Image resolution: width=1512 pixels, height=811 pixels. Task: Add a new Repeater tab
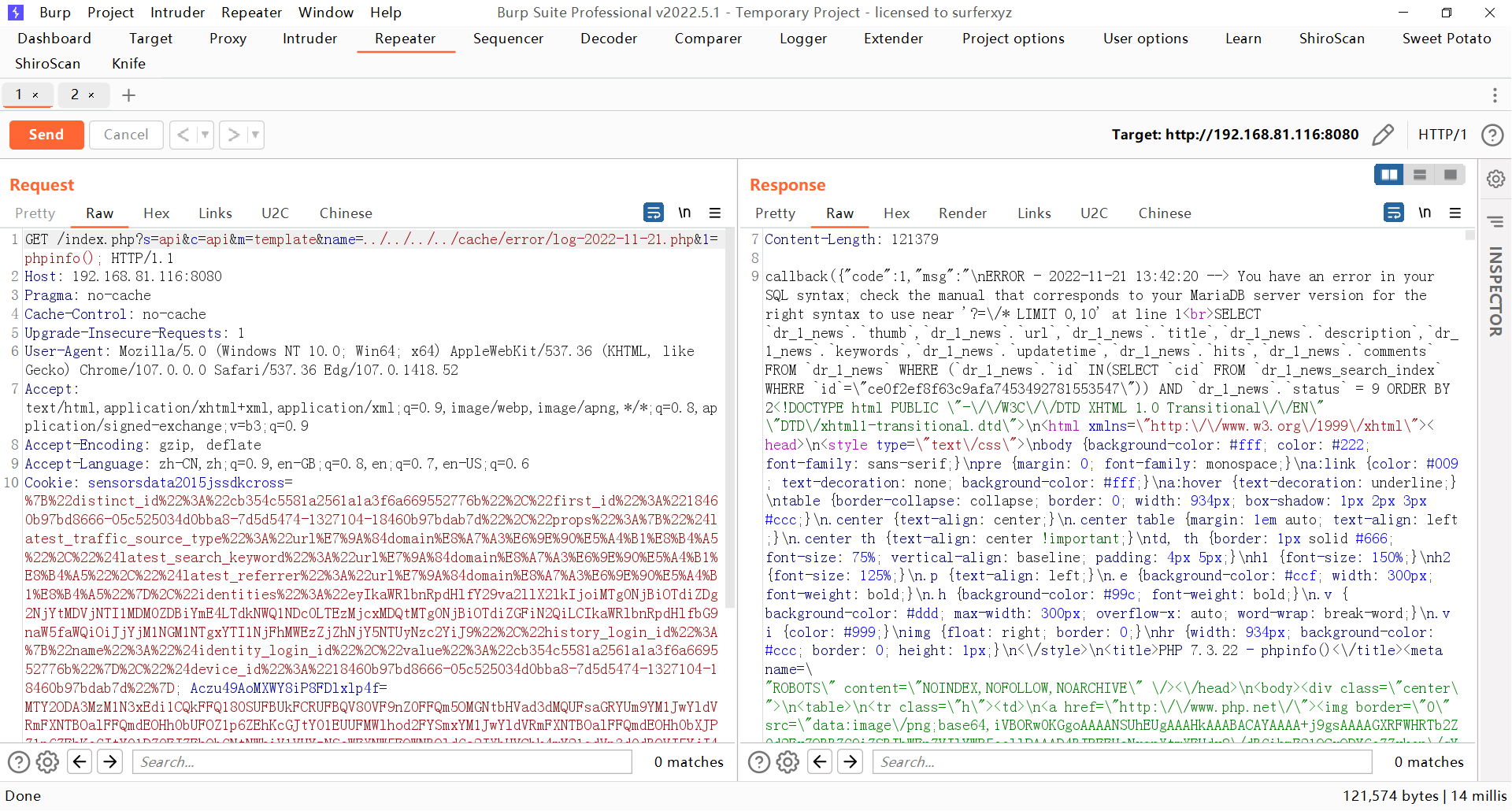(129, 95)
